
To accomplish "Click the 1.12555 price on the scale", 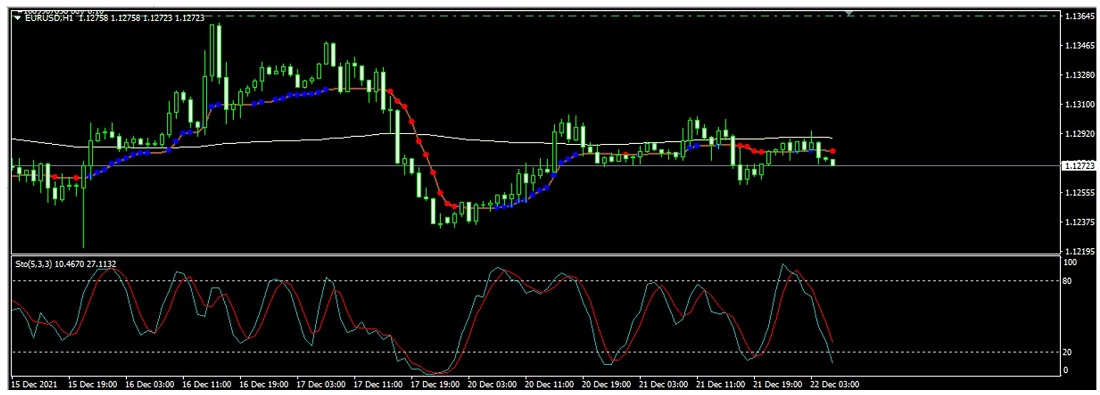I will [1080, 192].
